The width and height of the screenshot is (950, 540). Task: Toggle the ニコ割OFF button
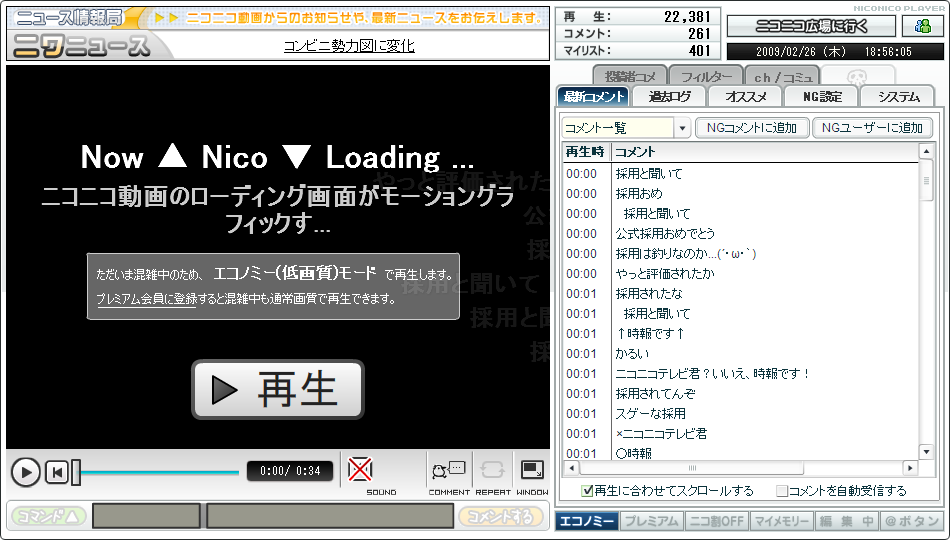pyautogui.click(x=717, y=521)
